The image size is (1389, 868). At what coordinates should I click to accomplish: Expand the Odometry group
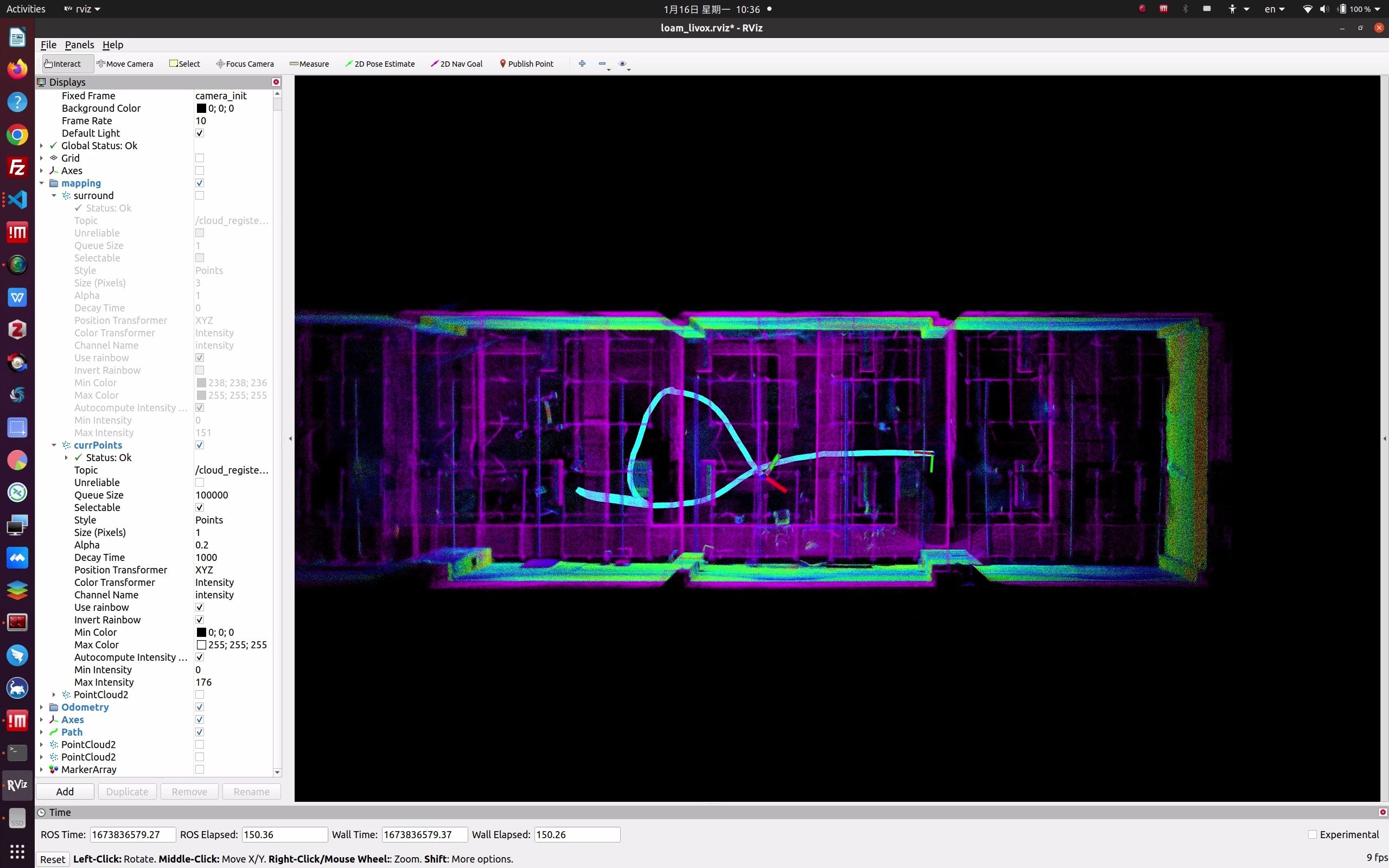coord(41,707)
